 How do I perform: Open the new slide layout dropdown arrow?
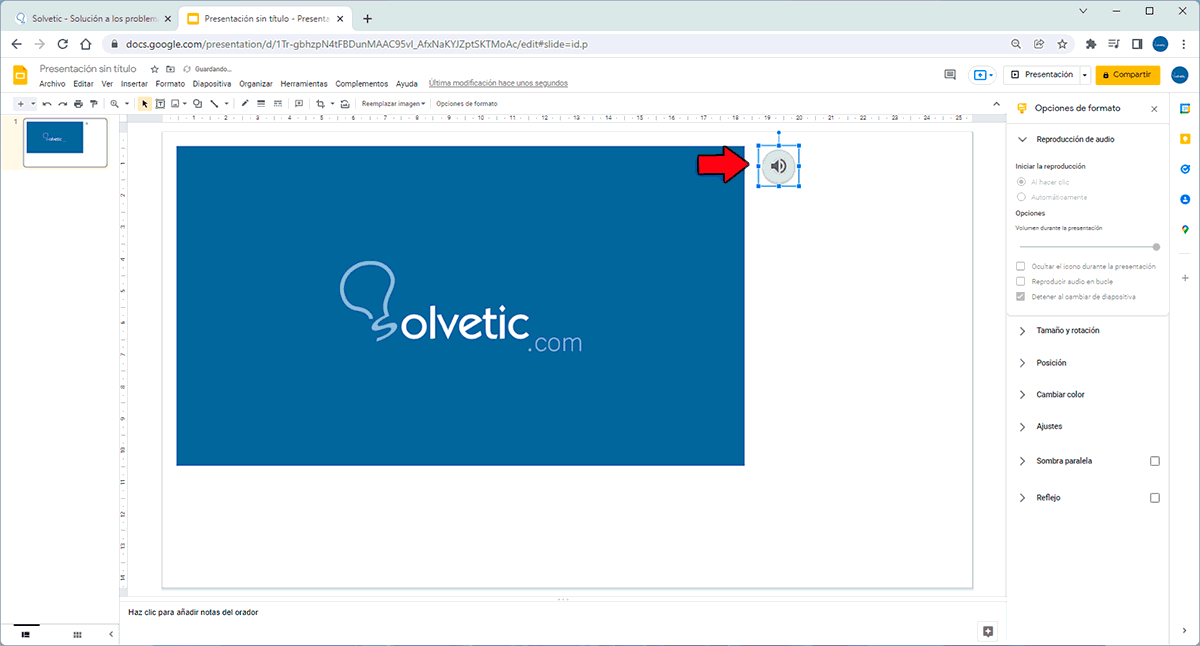coord(33,104)
